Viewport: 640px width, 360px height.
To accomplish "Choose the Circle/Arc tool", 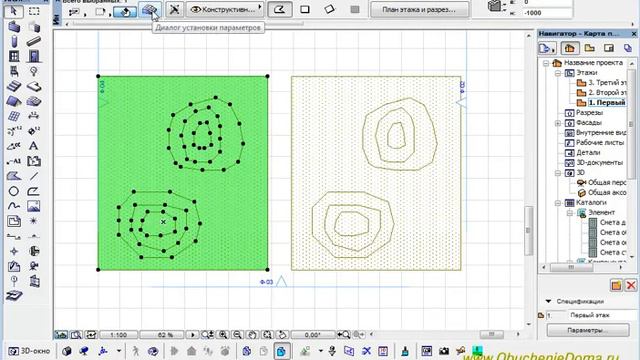I will click(x=14, y=191).
